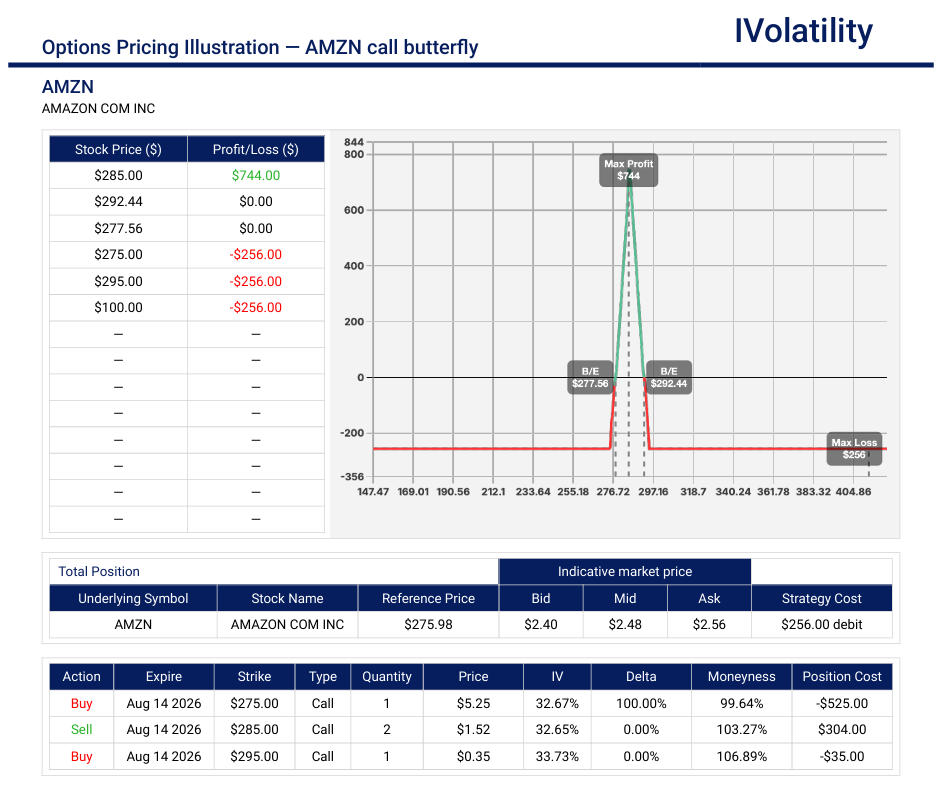
Task: Click the $277.56 stock price cell
Action: [118, 228]
